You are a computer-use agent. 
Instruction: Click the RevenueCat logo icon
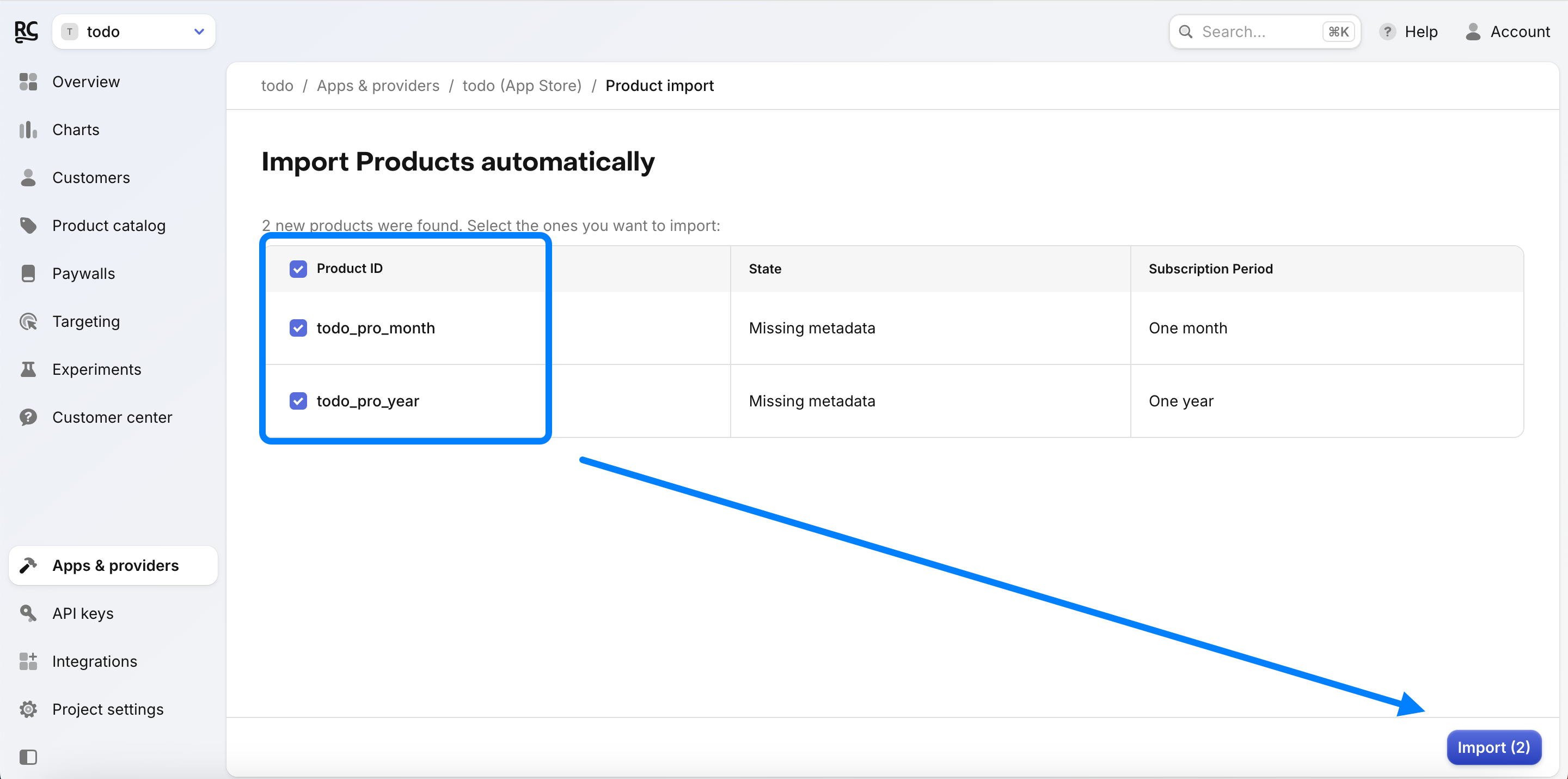pos(26,31)
